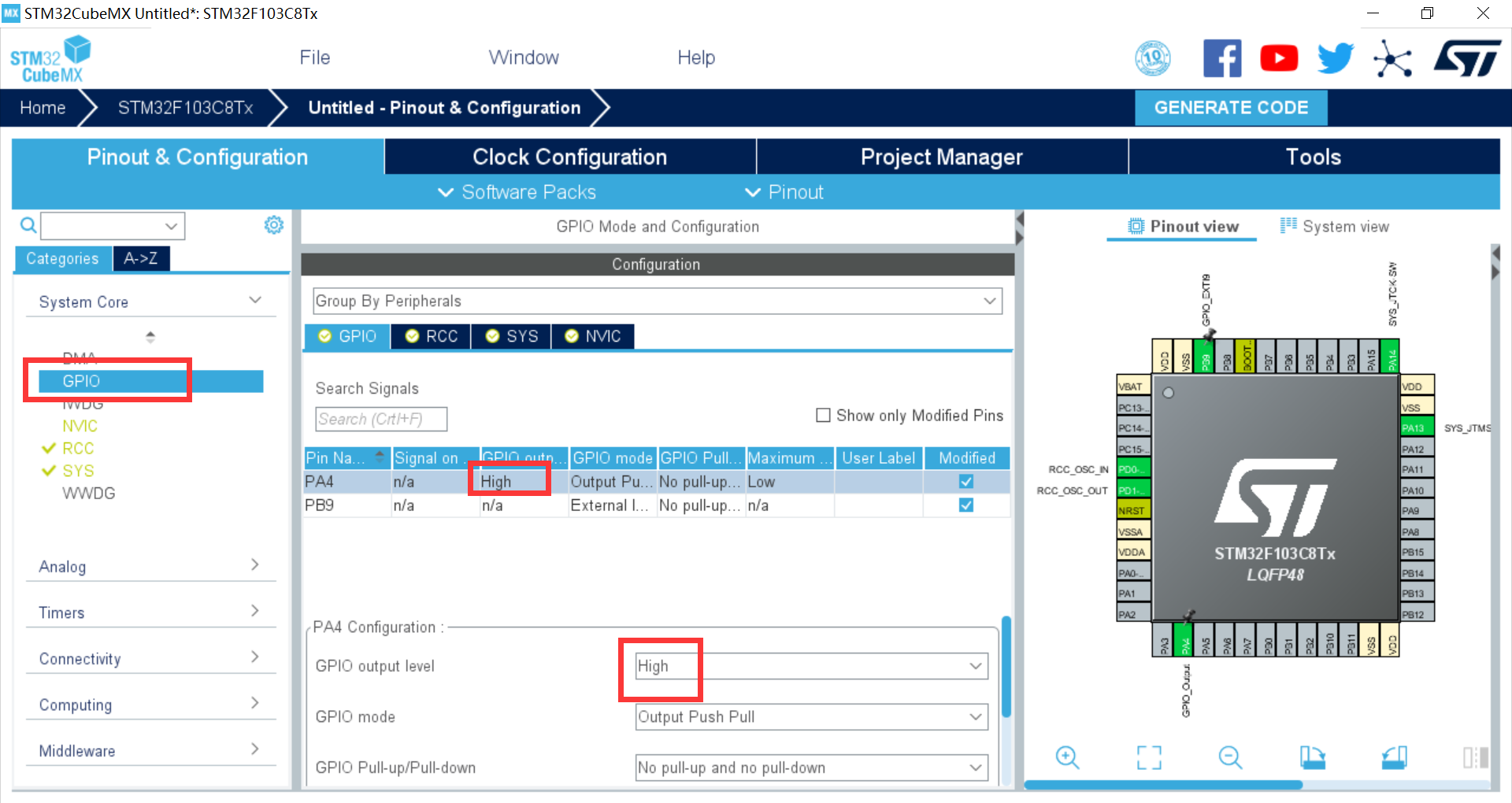Open the File menu
The image size is (1512, 803).
click(314, 57)
